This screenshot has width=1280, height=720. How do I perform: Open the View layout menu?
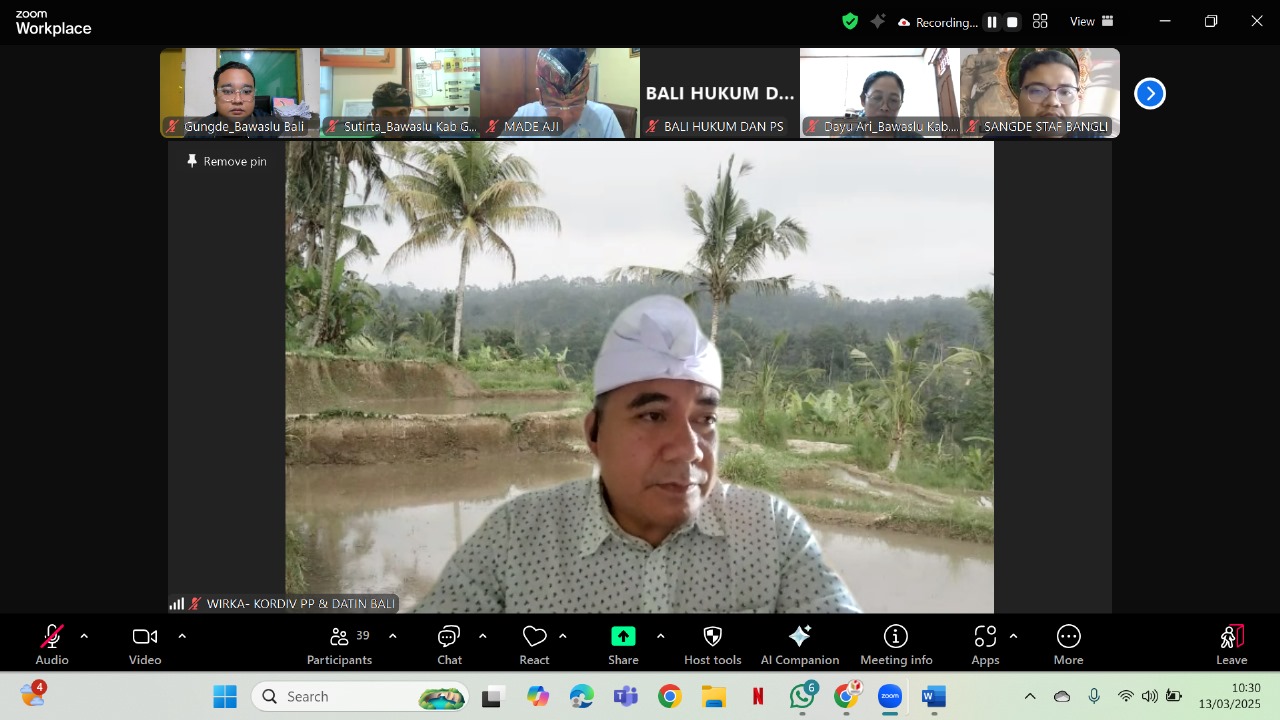1091,22
